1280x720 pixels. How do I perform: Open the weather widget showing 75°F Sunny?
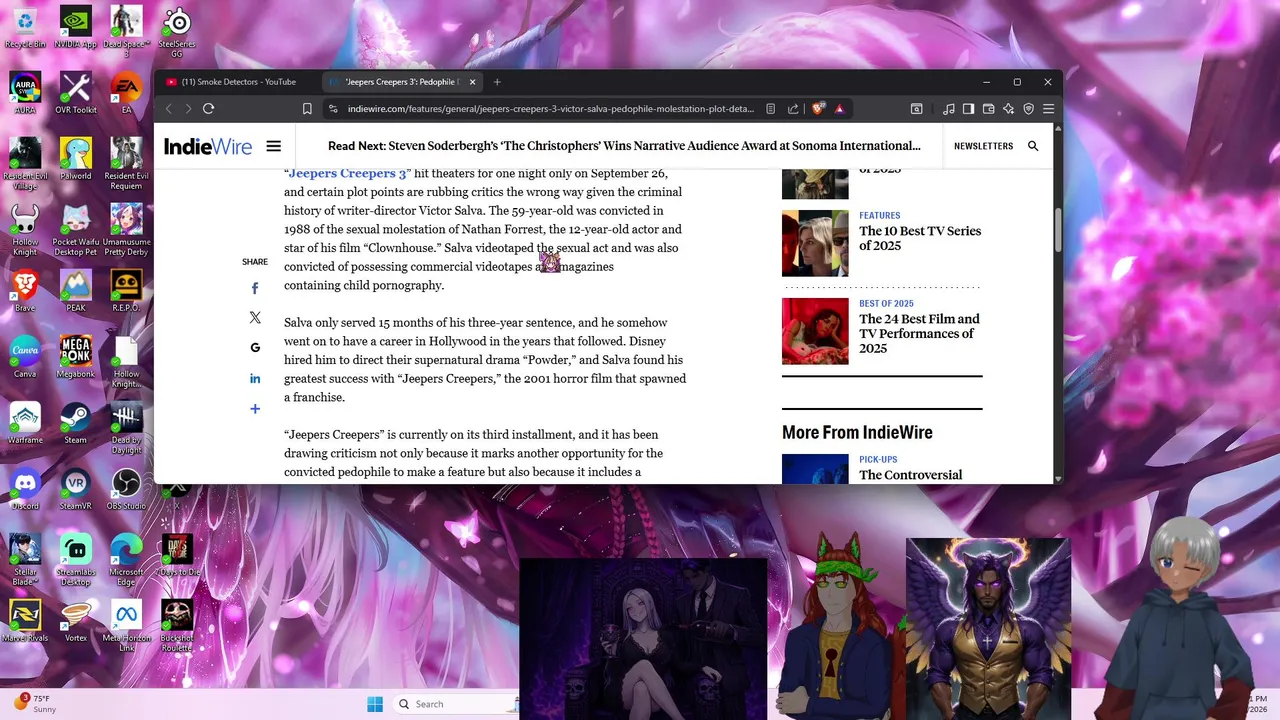(x=36, y=703)
